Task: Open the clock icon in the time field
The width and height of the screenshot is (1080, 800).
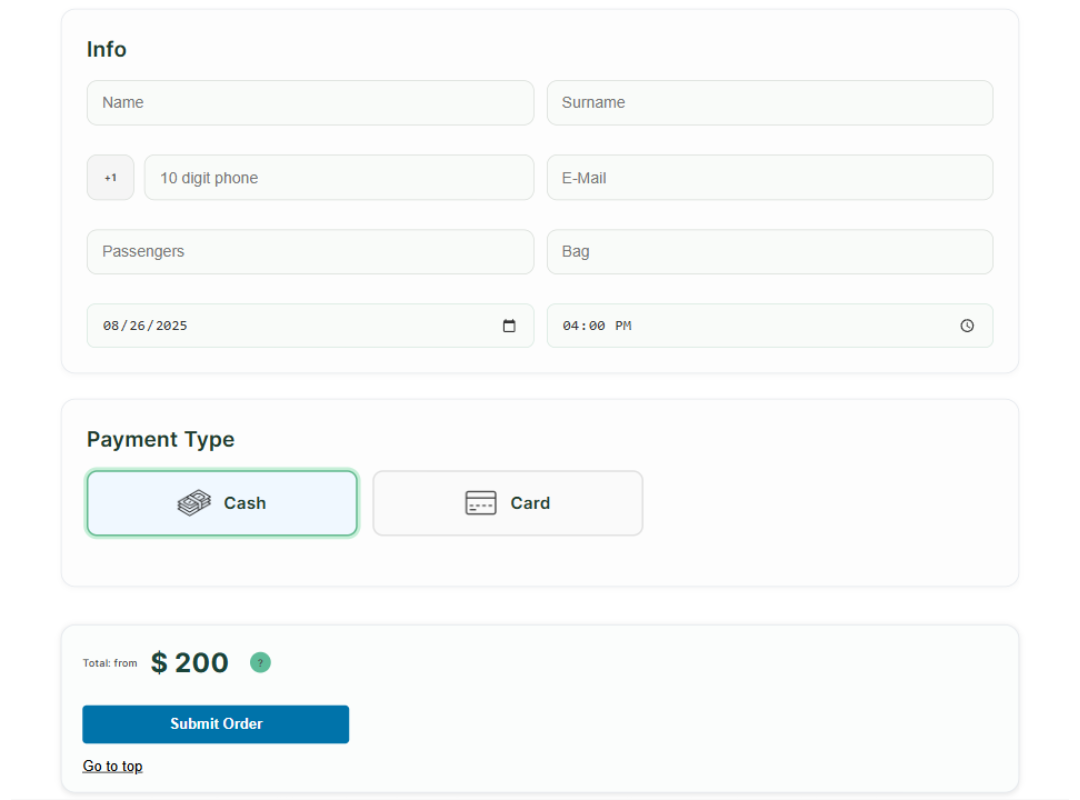Action: pos(966,325)
